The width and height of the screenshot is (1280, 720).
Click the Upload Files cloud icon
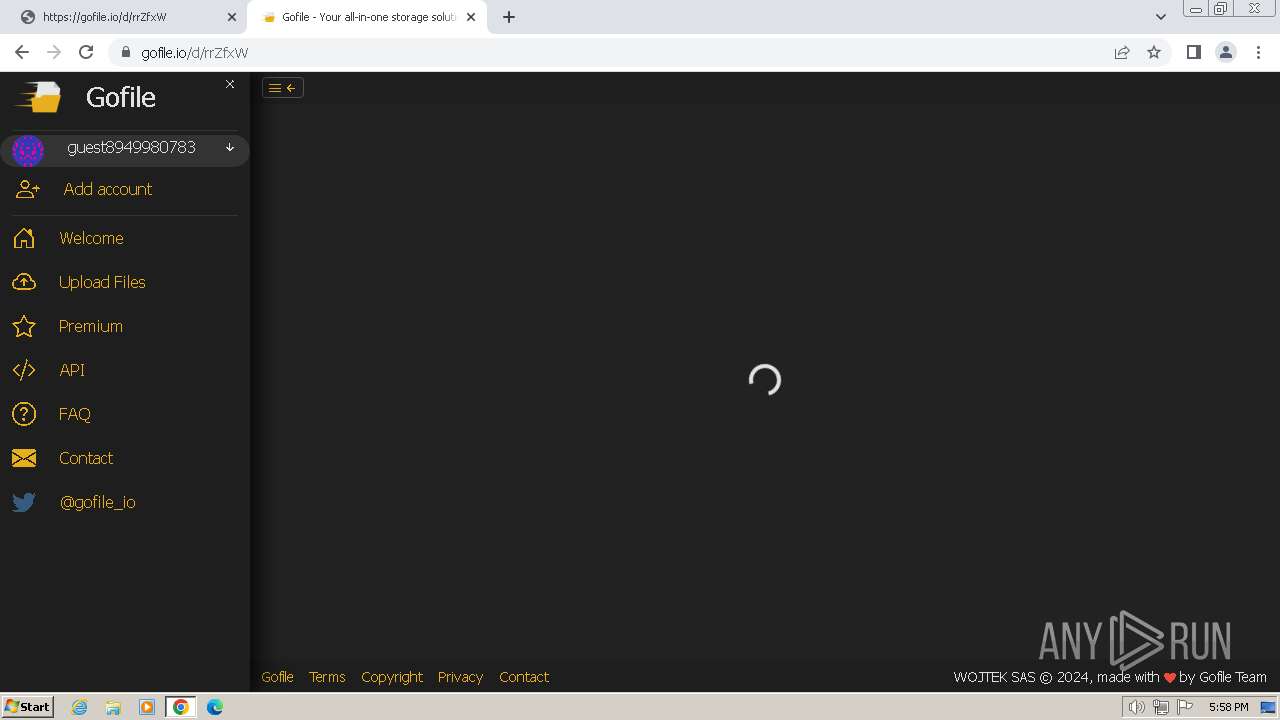coord(24,282)
